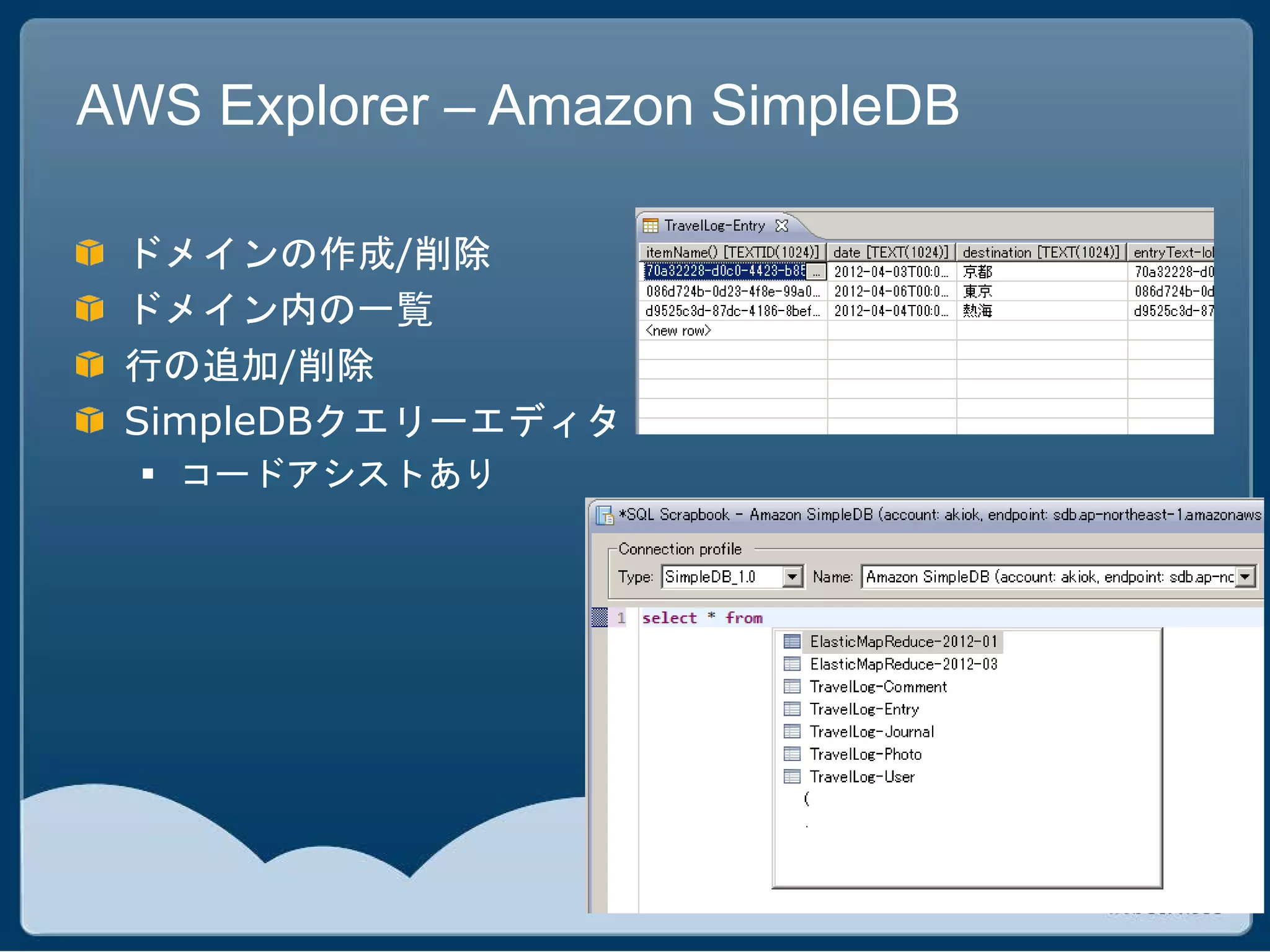This screenshot has height=952, width=1270.
Task: Select the selected cell 70a32228-d0c0-4423-b85
Action: click(725, 271)
